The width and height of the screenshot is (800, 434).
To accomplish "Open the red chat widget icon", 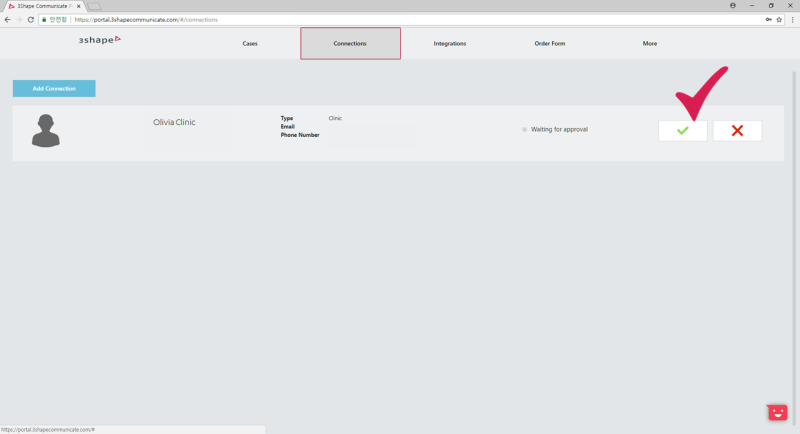I will point(777,412).
